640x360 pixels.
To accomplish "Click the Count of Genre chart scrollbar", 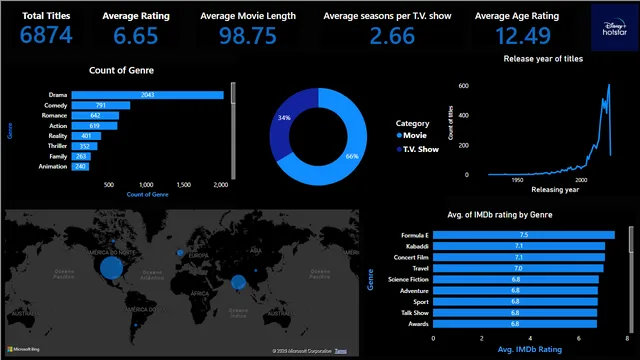I will pyautogui.click(x=233, y=131).
